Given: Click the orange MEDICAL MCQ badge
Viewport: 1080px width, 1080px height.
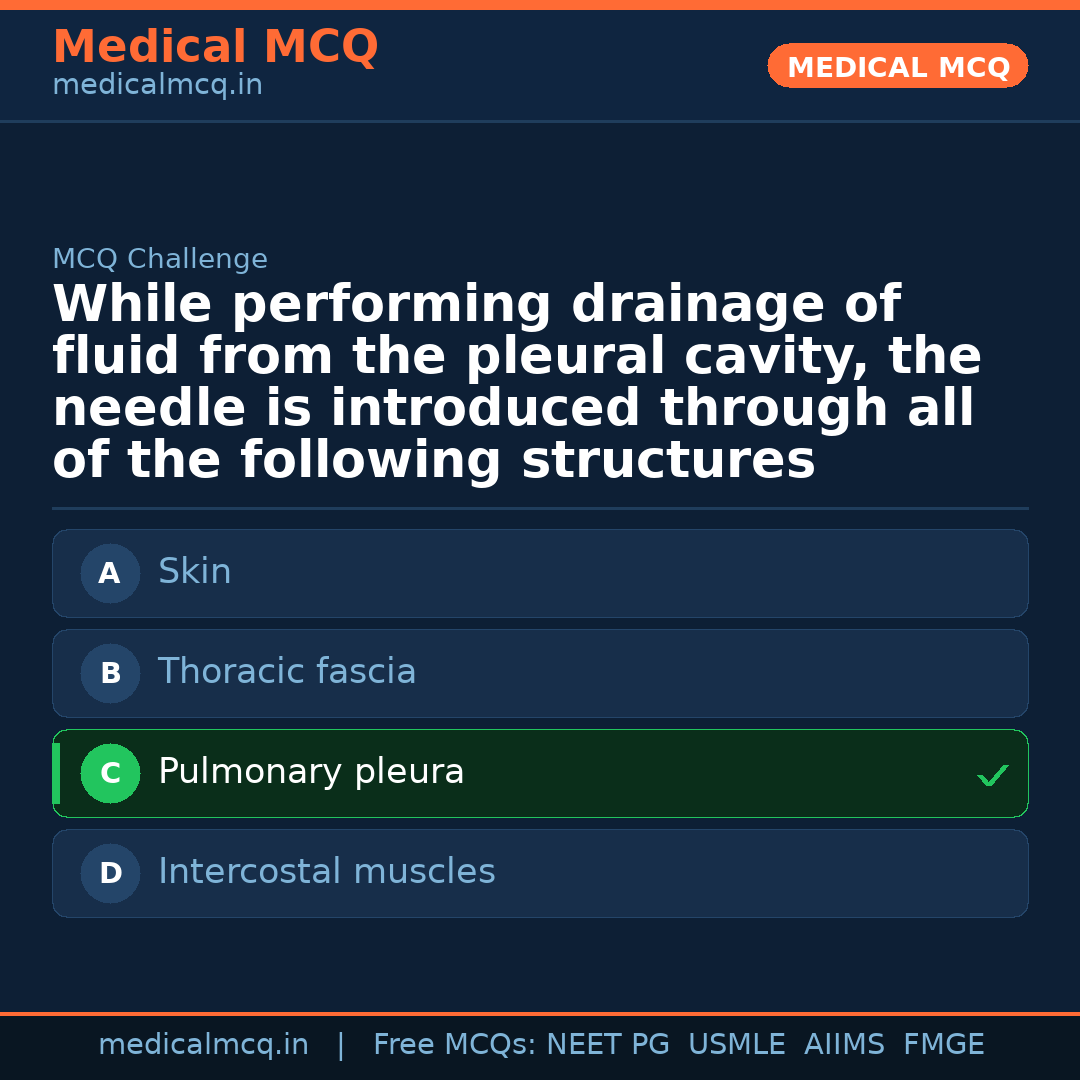Looking at the screenshot, I should 898,67.
